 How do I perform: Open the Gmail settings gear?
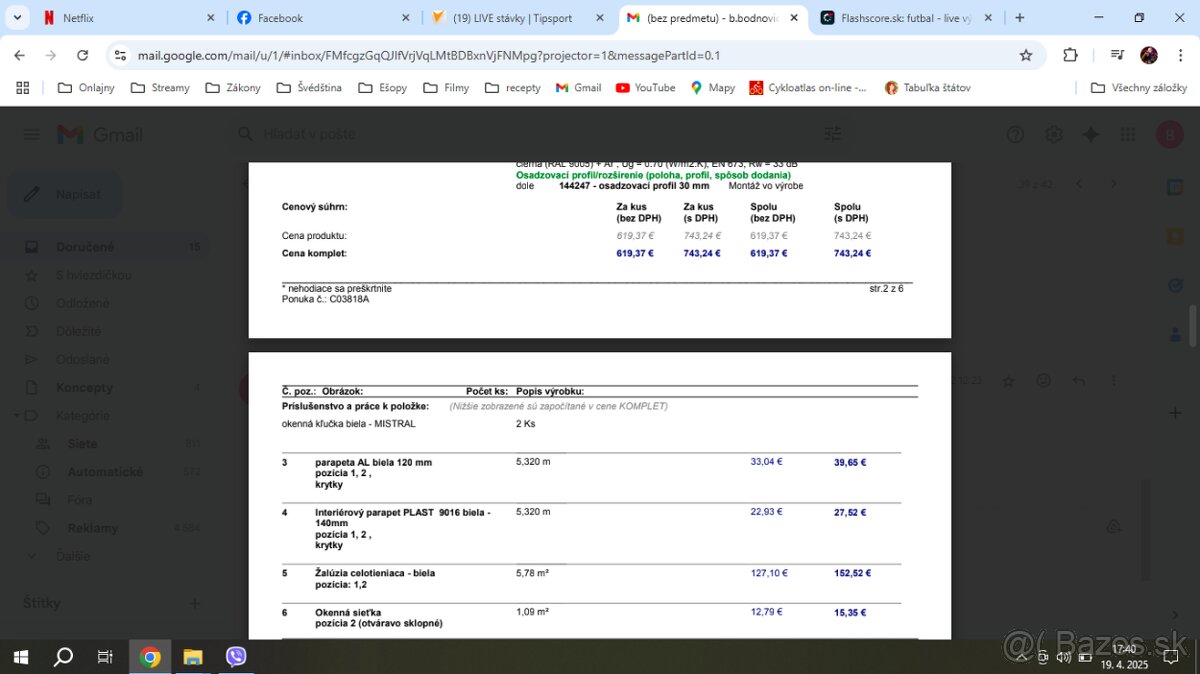(1053, 134)
